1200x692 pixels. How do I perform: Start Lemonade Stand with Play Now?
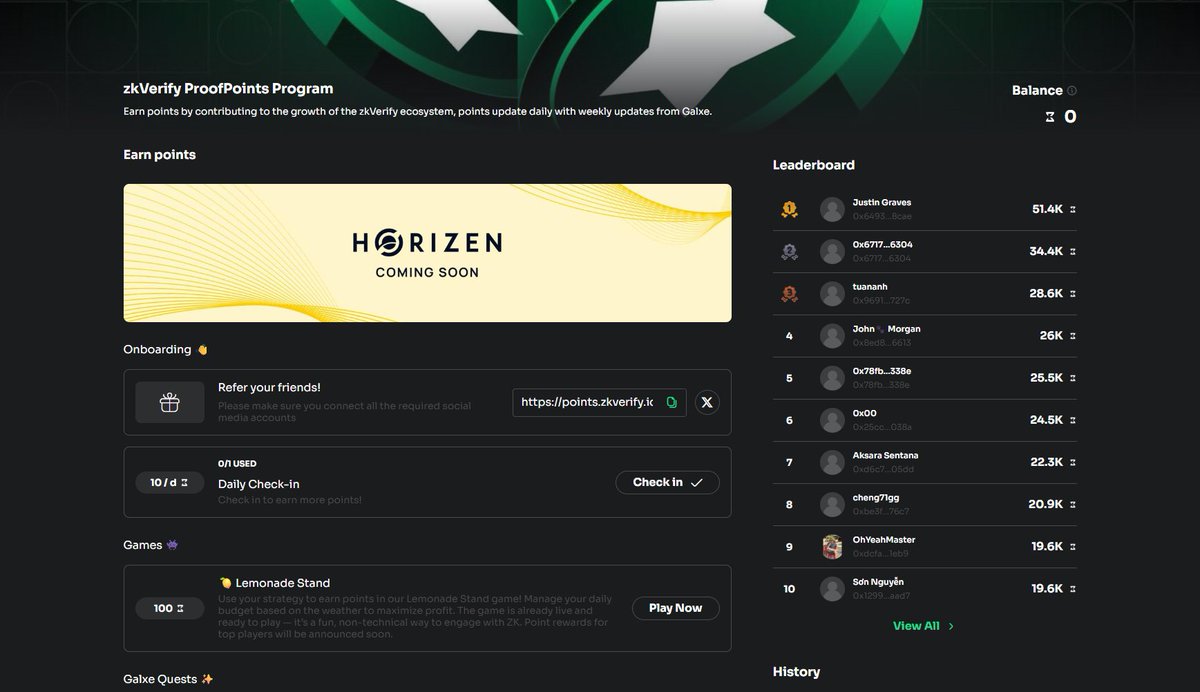pos(675,608)
